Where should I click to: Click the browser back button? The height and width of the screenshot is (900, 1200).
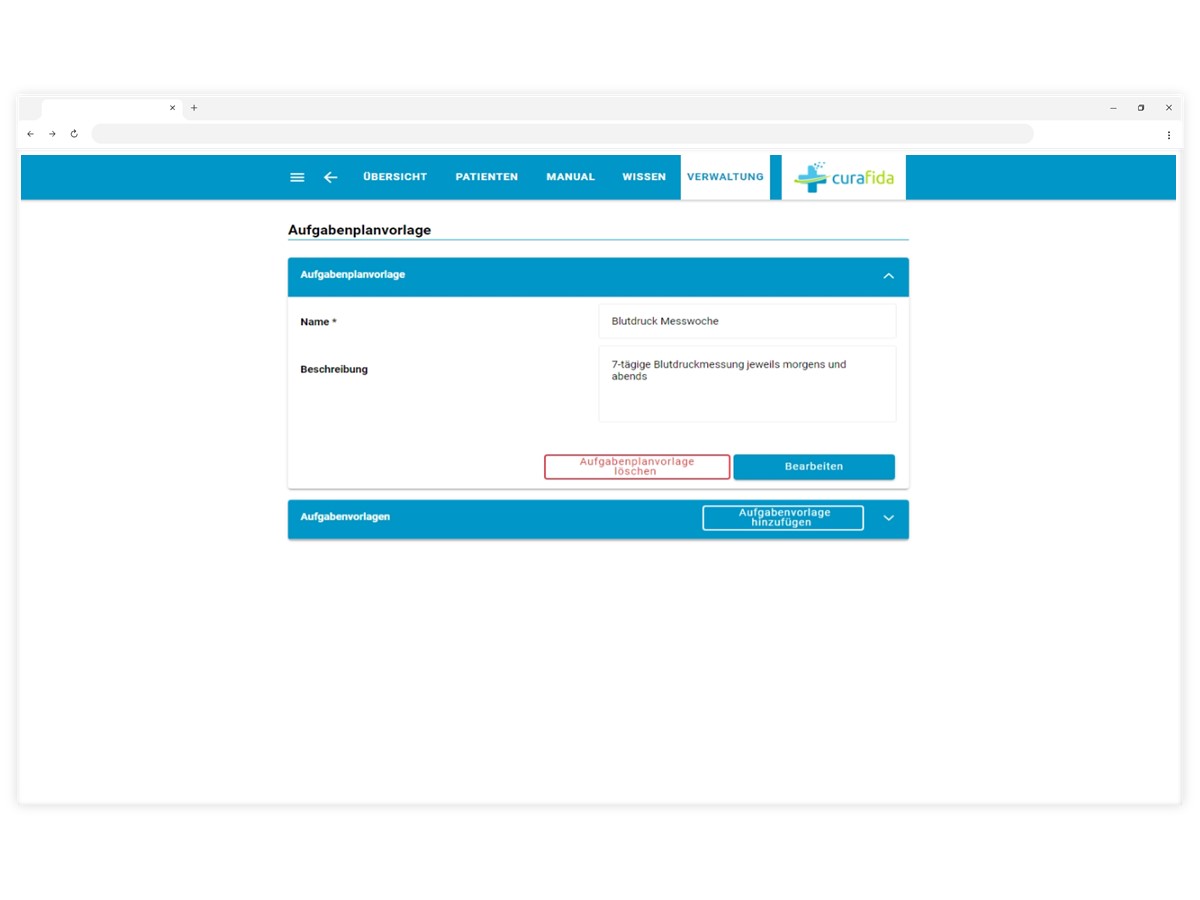(x=30, y=134)
